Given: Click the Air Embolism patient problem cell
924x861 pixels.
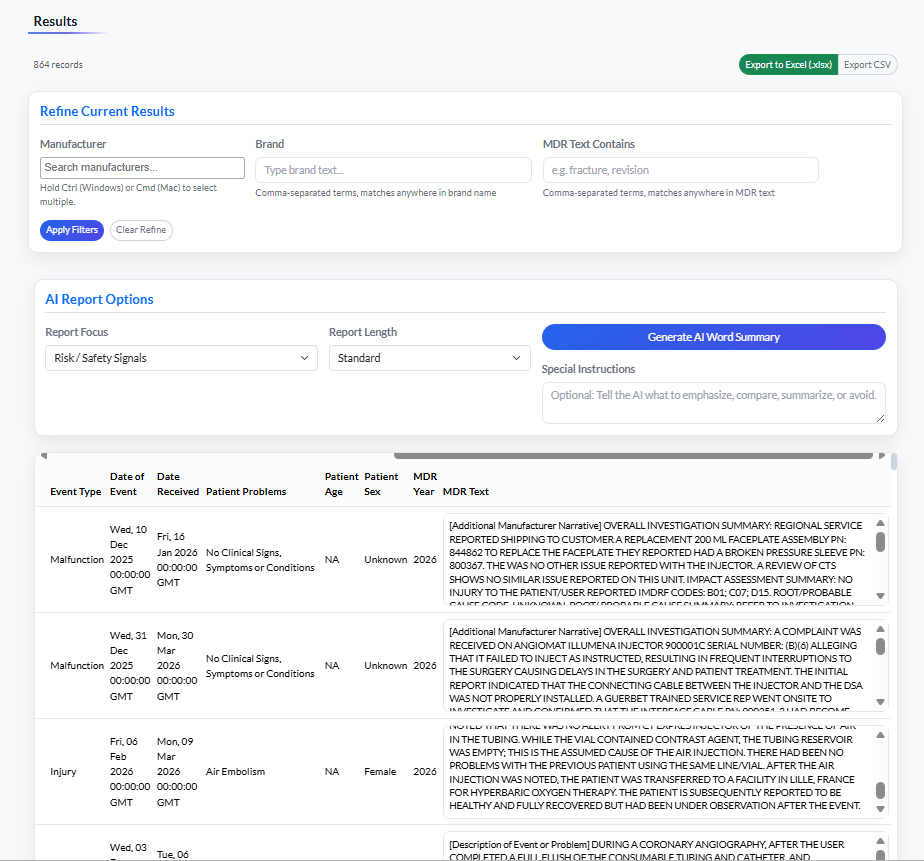Looking at the screenshot, I should 235,771.
